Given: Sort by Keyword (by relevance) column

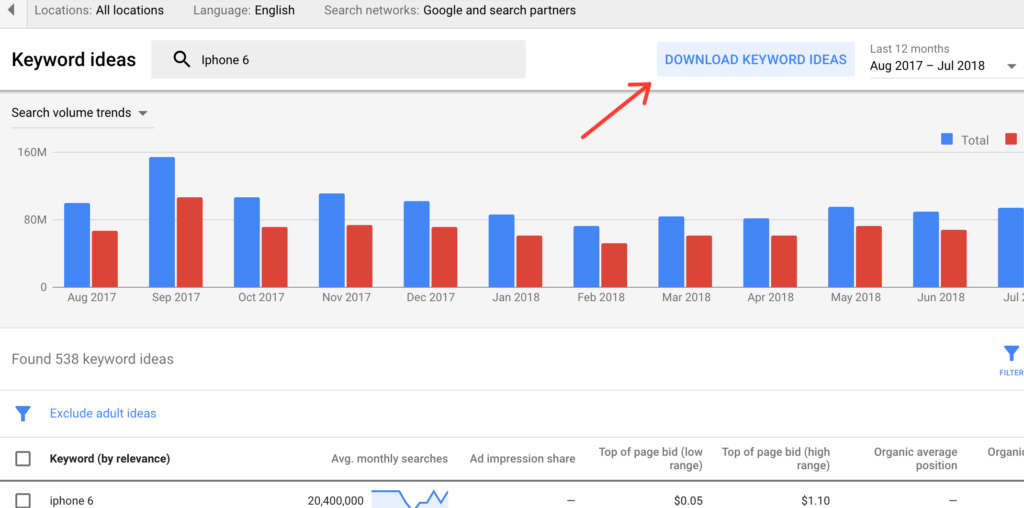Looking at the screenshot, I should pyautogui.click(x=110, y=458).
